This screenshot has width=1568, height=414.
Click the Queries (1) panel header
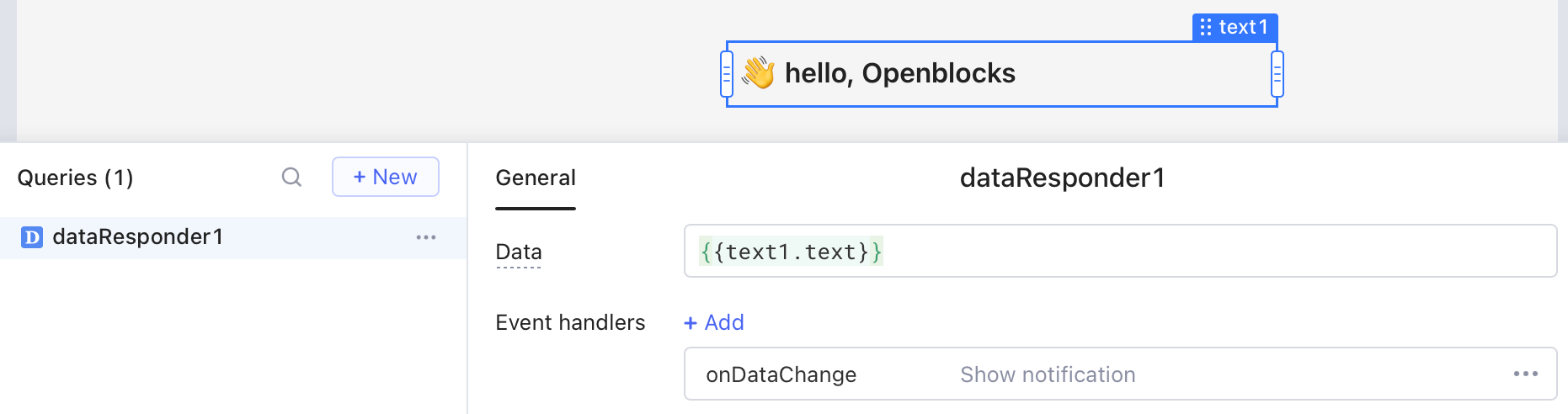click(76, 178)
